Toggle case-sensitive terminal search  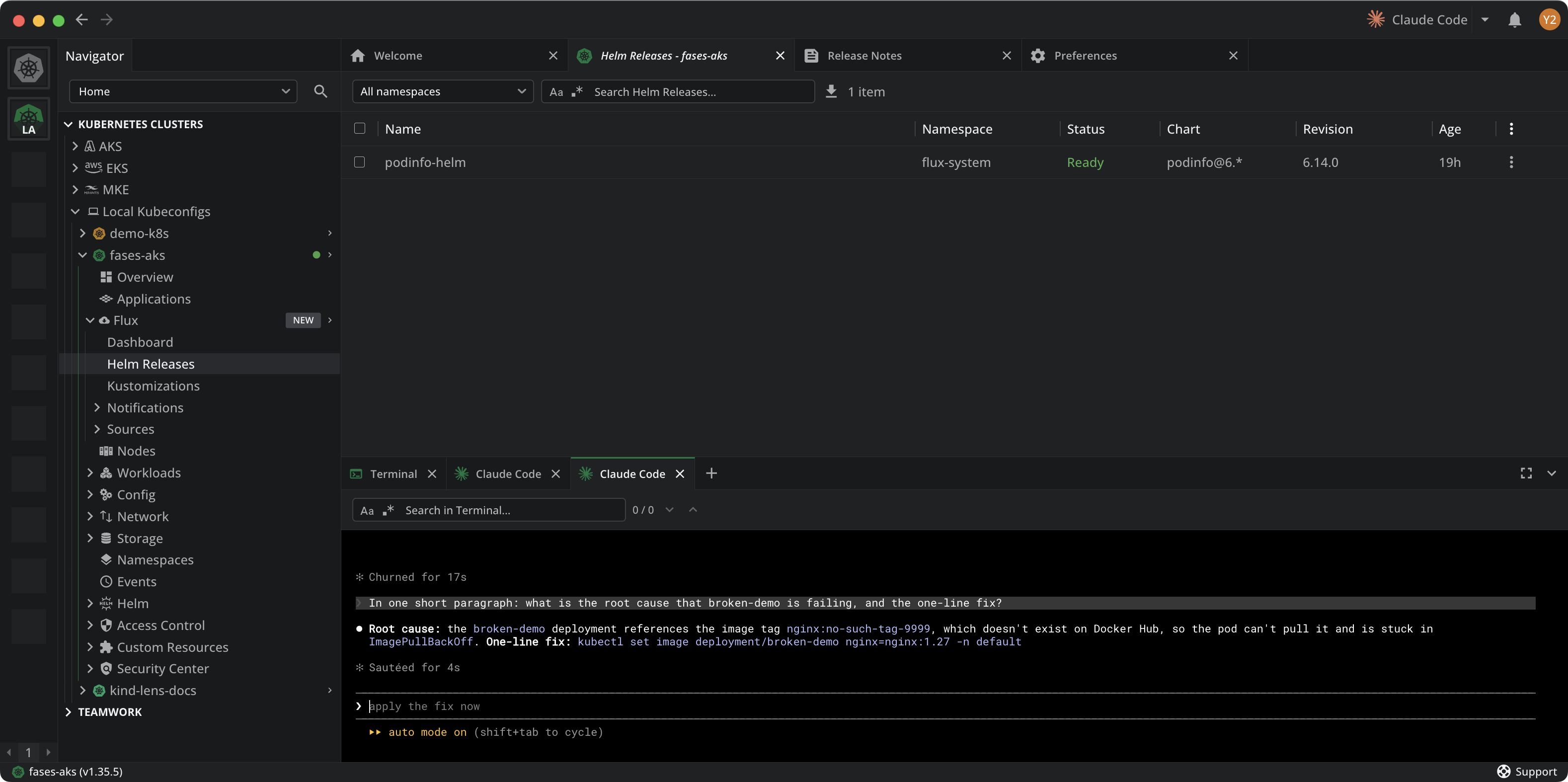[367, 510]
